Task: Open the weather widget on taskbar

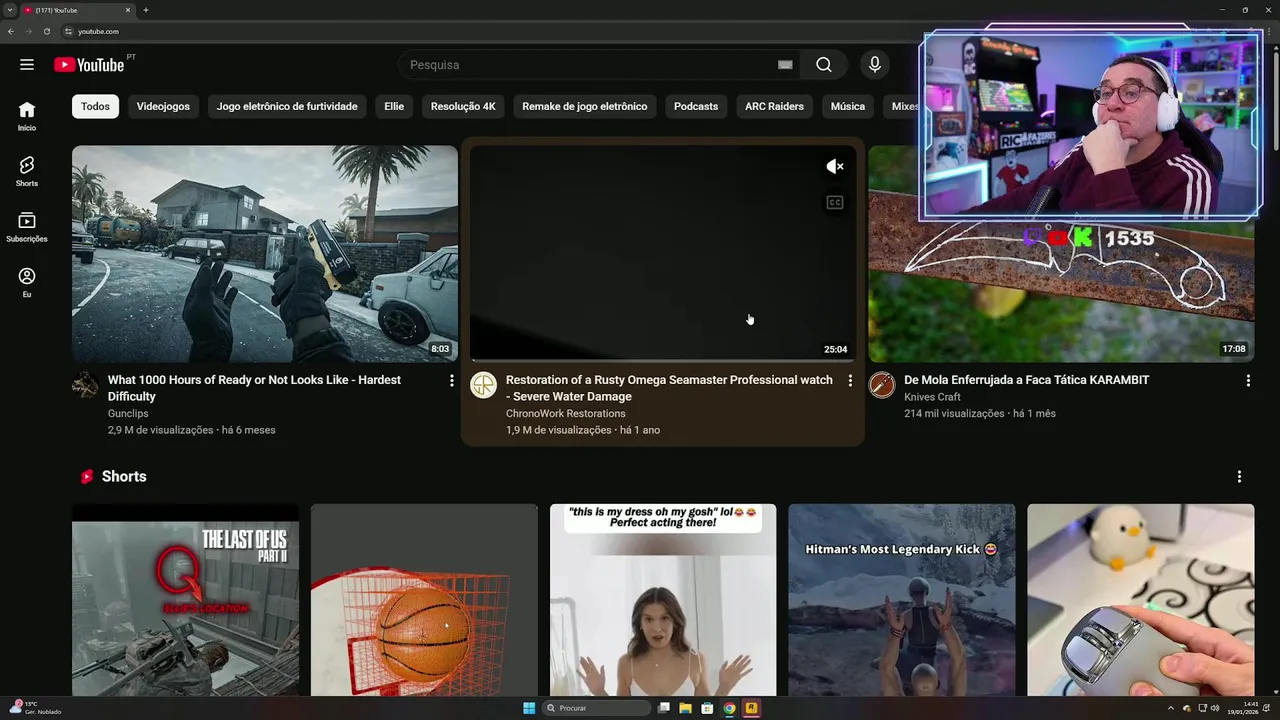Action: (x=37, y=708)
